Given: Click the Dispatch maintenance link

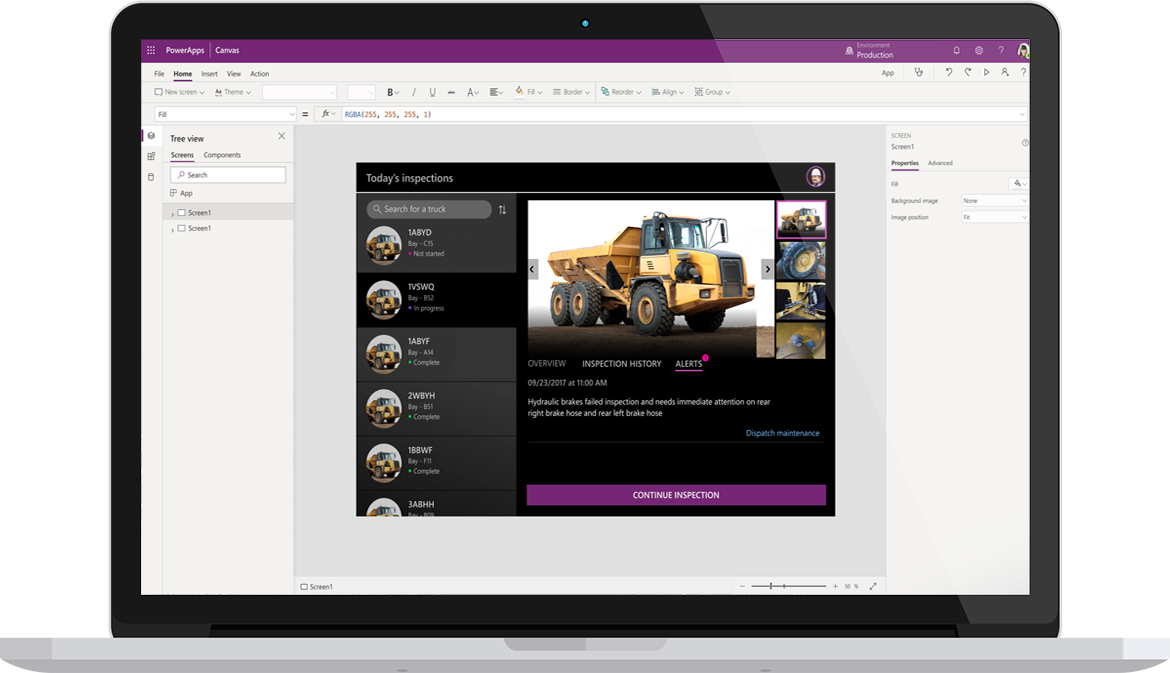Looking at the screenshot, I should coord(782,433).
